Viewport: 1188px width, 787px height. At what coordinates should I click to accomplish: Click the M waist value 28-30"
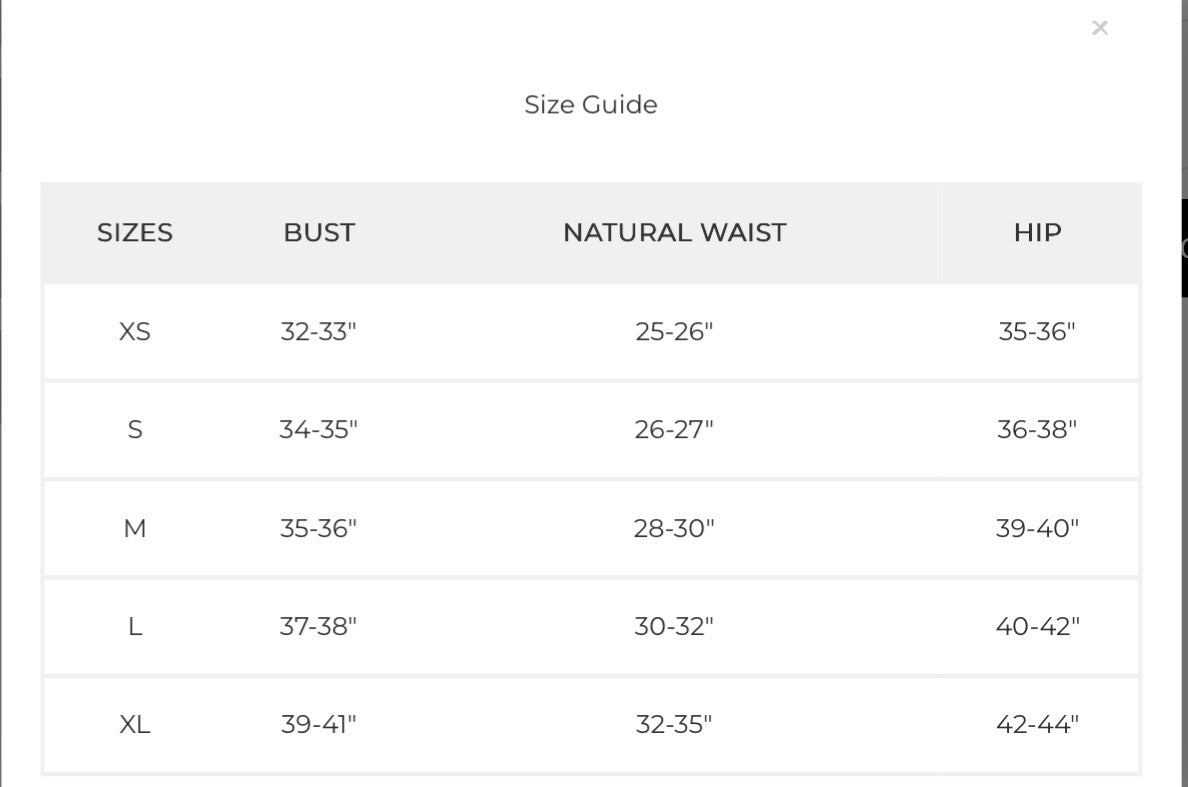tap(674, 528)
